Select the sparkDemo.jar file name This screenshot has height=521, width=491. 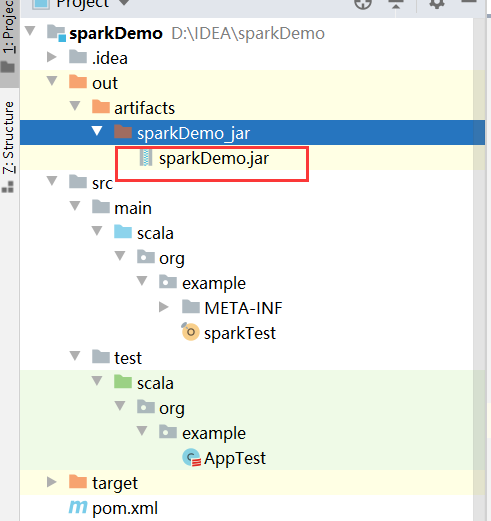tap(214, 158)
